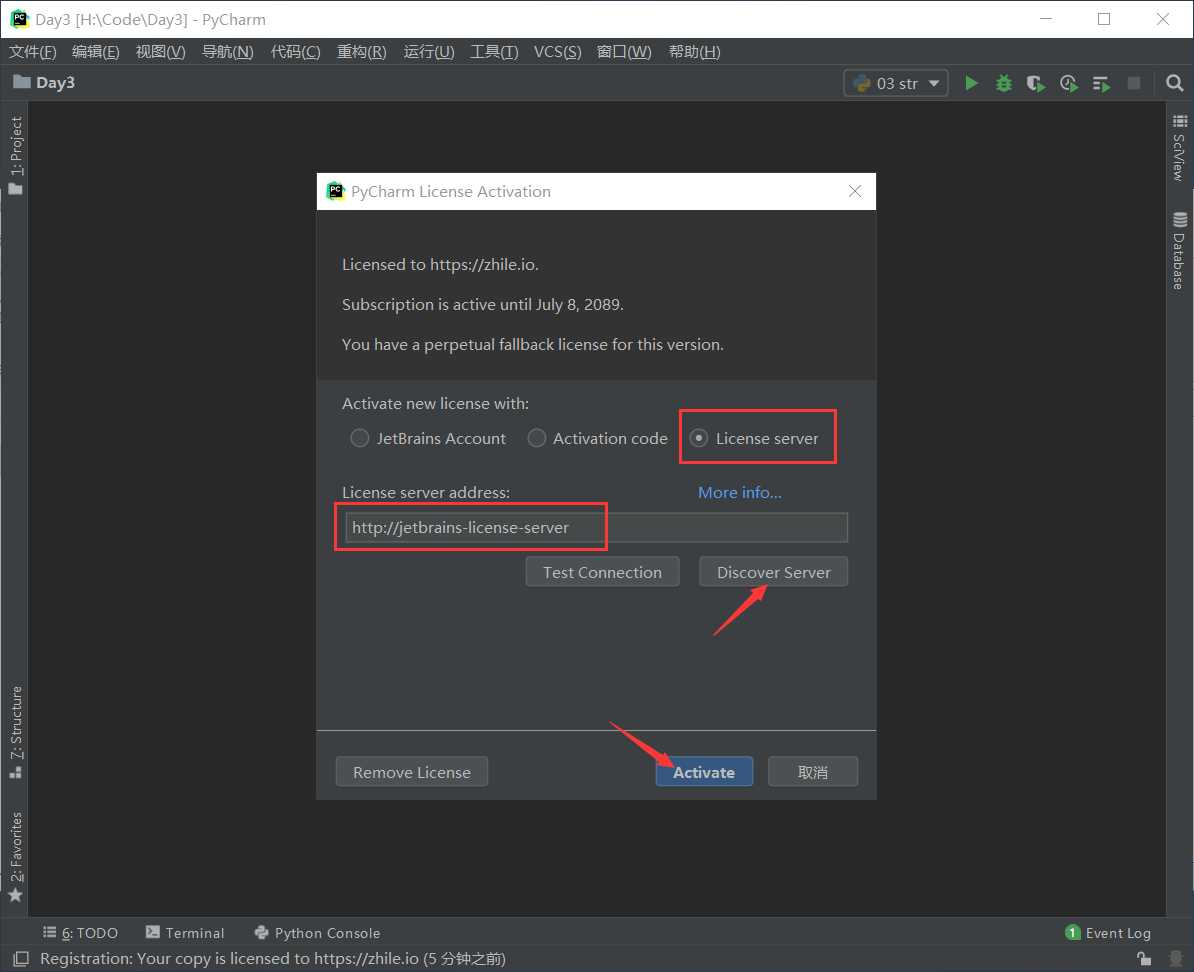
Task: Click the Test Connection button
Action: pyautogui.click(x=602, y=572)
